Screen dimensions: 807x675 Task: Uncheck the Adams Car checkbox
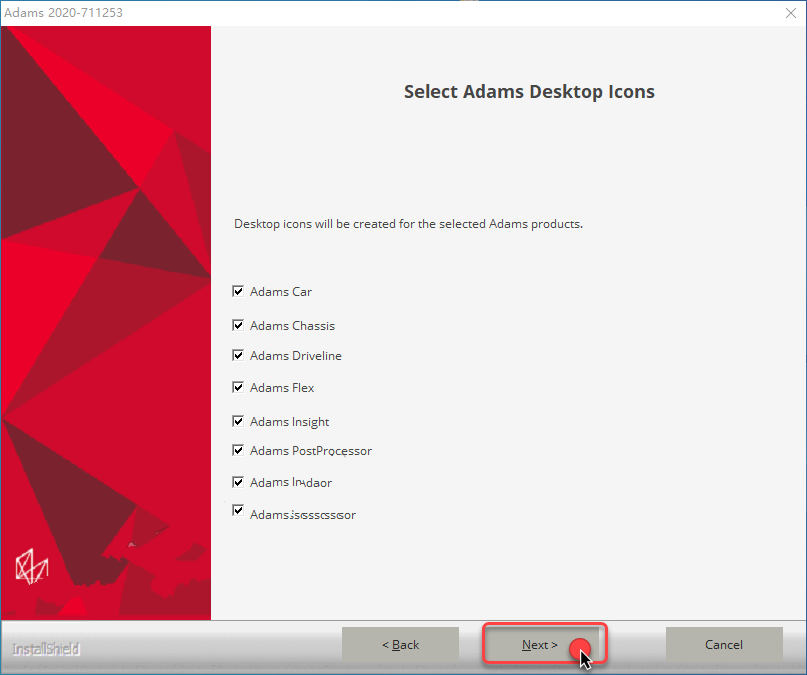[238, 291]
